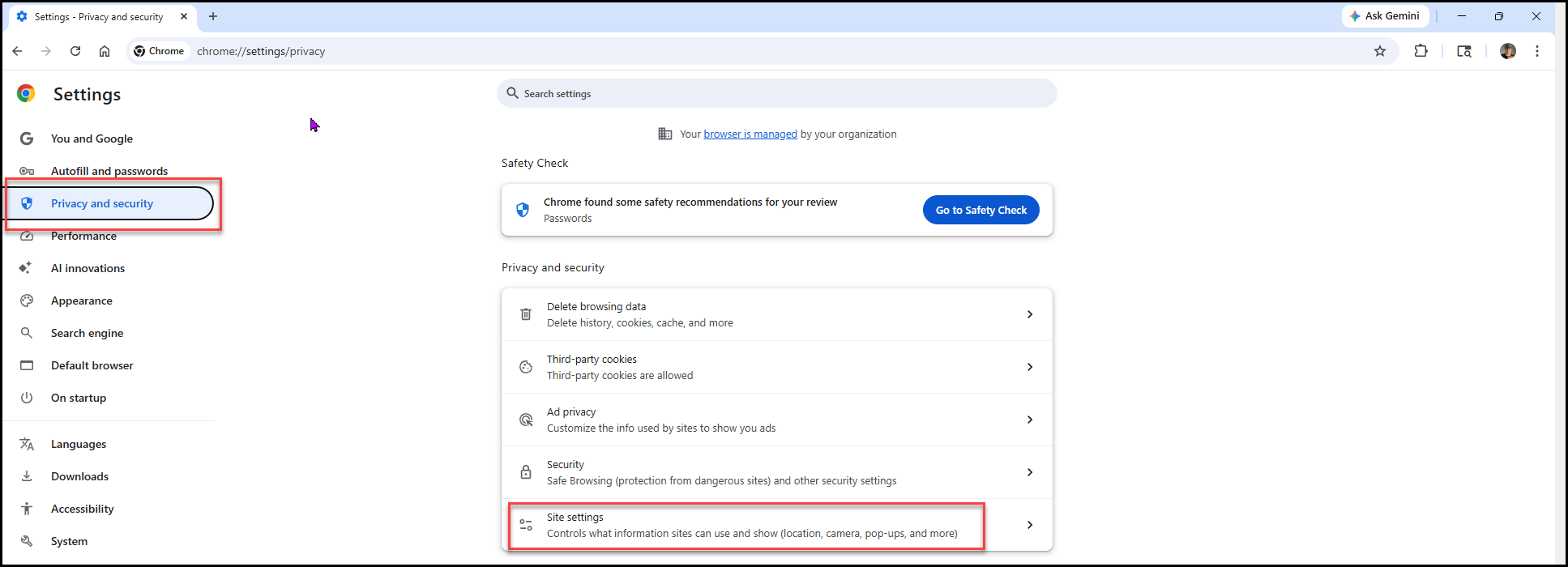Image resolution: width=1568 pixels, height=567 pixels.
Task: Open the Appearance settings section
Action: tap(82, 301)
